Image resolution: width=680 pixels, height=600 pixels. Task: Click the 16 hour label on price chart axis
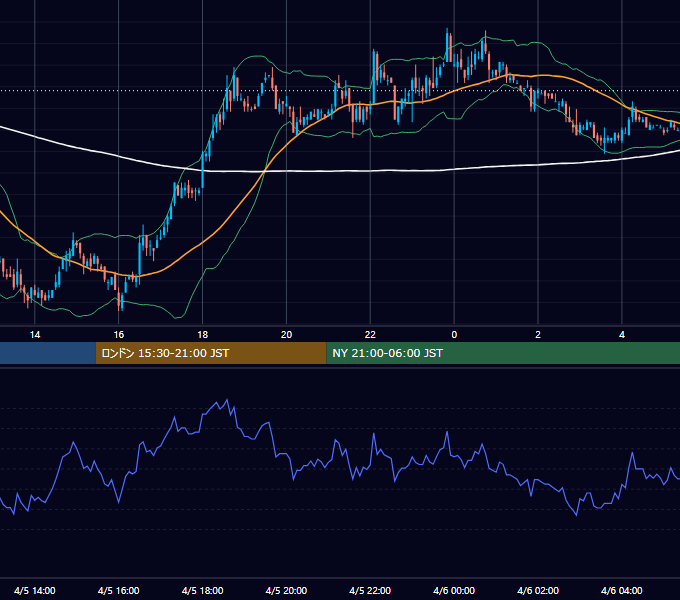118,335
